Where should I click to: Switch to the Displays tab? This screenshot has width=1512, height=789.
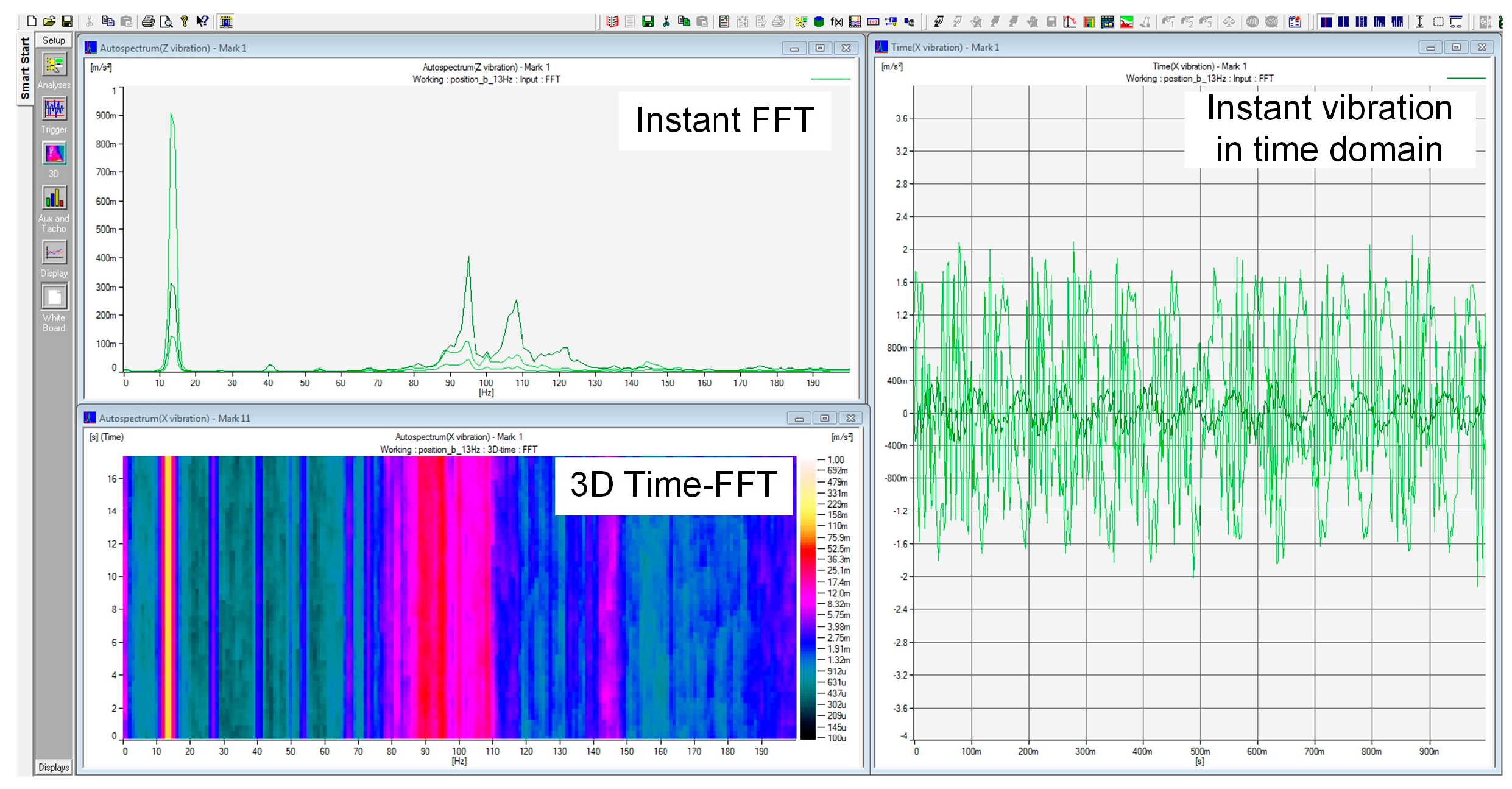(x=54, y=767)
